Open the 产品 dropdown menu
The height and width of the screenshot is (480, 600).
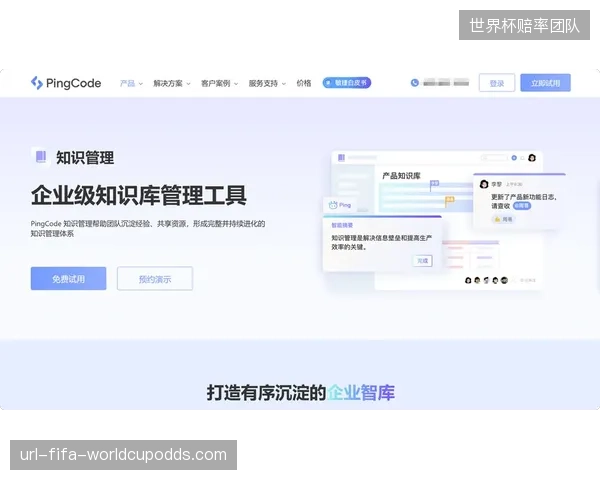[x=131, y=83]
